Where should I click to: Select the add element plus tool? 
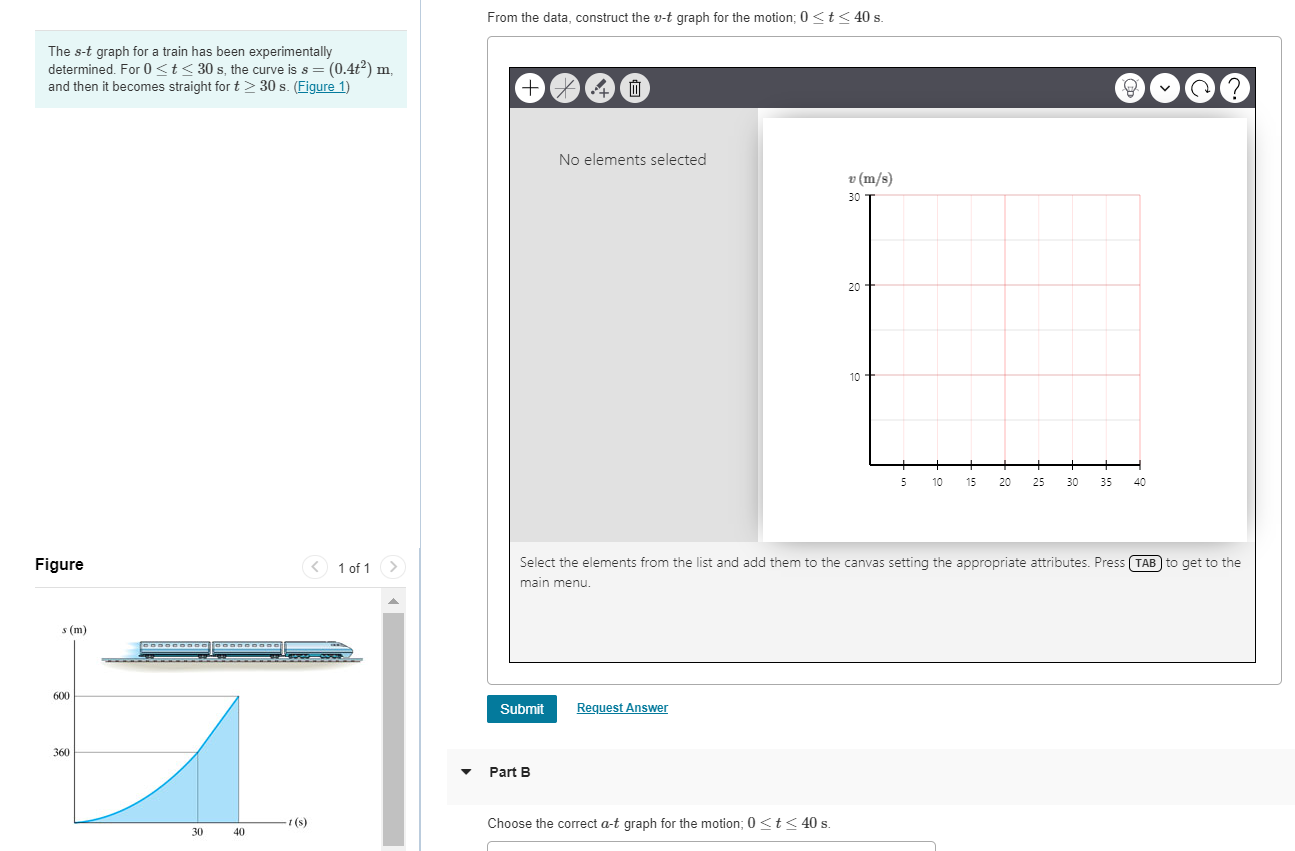click(529, 88)
